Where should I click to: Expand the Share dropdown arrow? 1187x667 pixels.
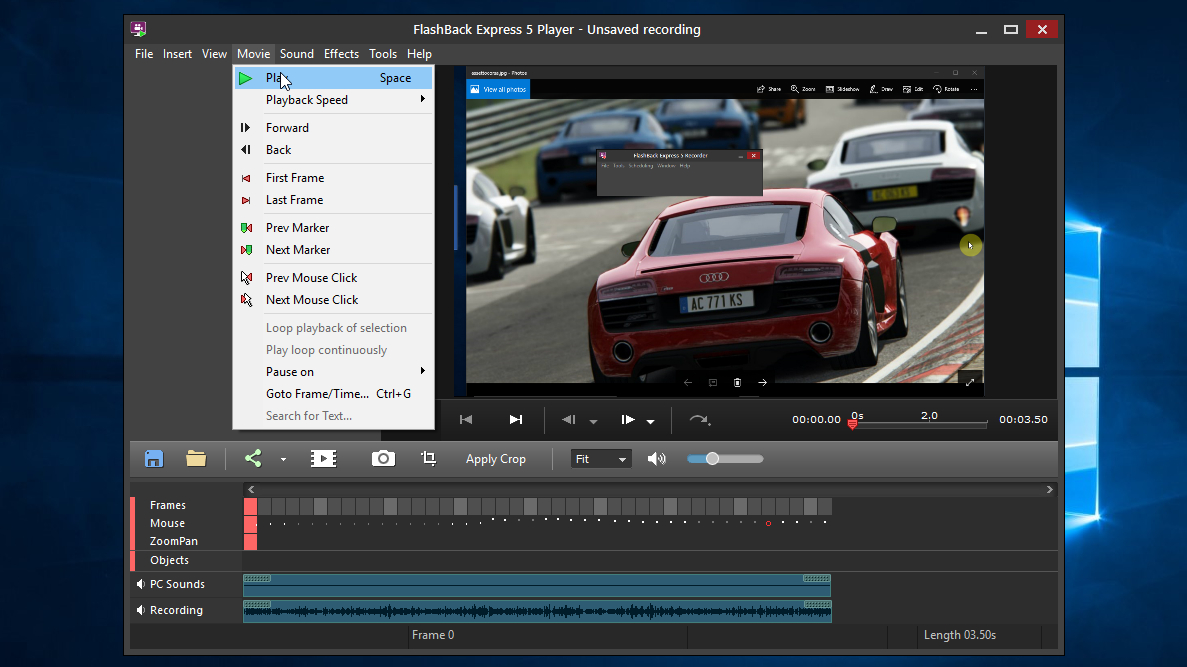[x=283, y=460]
